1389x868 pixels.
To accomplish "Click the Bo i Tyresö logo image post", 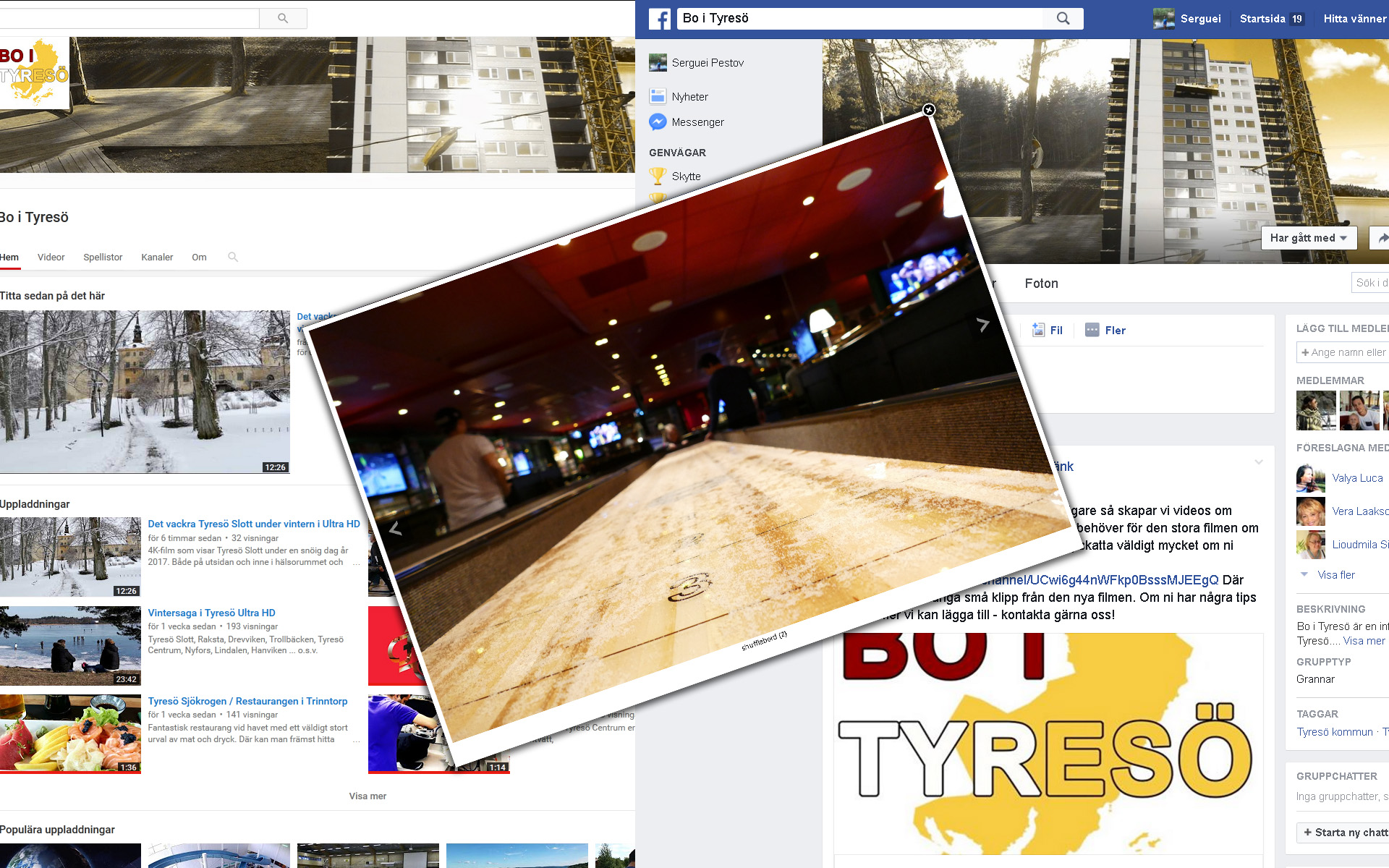I will [1048, 745].
